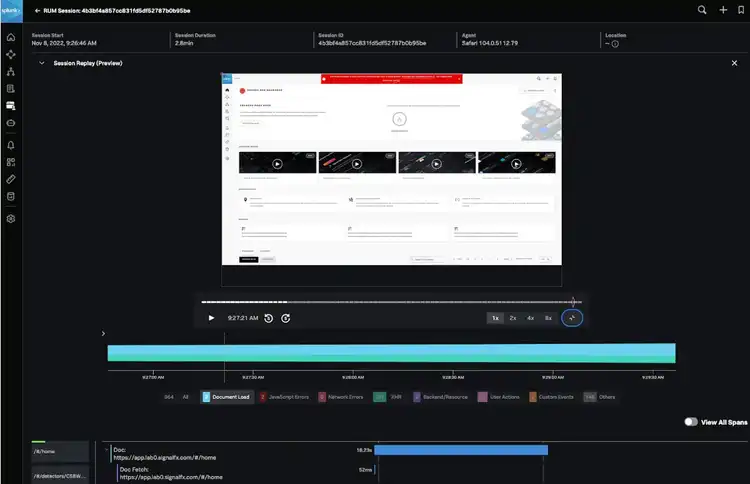750x484 pixels.
Task: Open the Settings gear icon in the sidebar
Action: click(x=11, y=219)
